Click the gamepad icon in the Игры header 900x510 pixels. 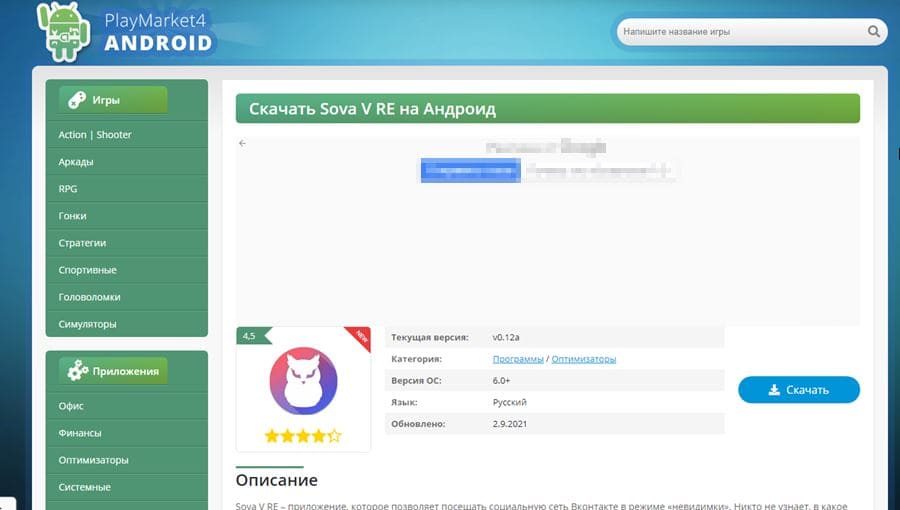click(x=77, y=100)
